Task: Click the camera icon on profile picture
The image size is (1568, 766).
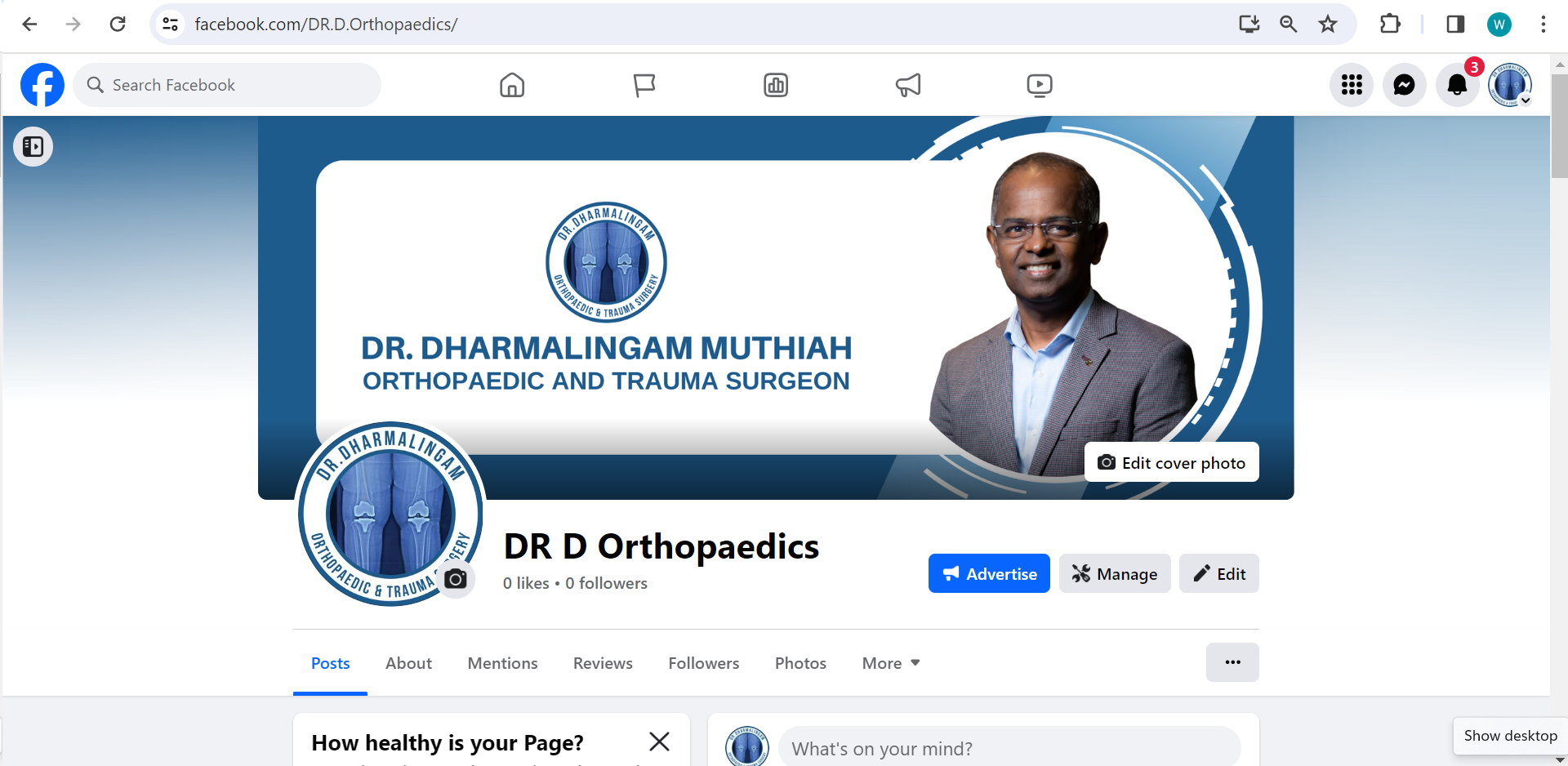Action: [456, 579]
